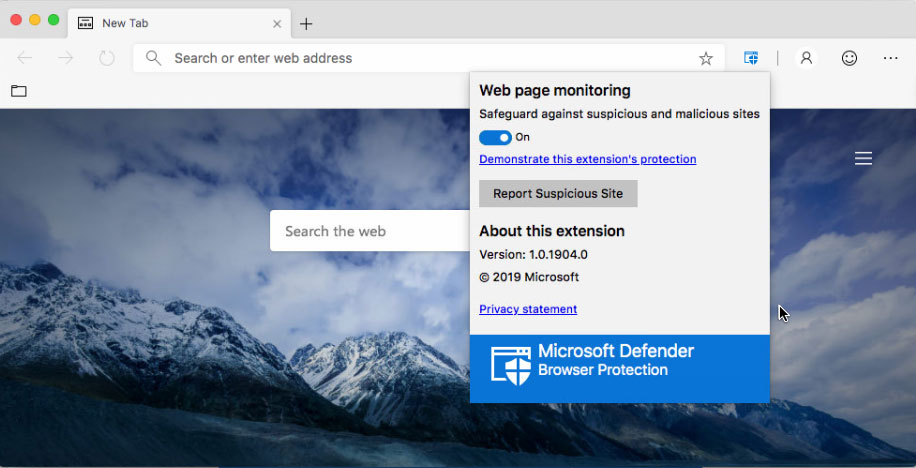The height and width of the screenshot is (468, 916).
Task: Open a new tab with plus button
Action: coord(306,24)
